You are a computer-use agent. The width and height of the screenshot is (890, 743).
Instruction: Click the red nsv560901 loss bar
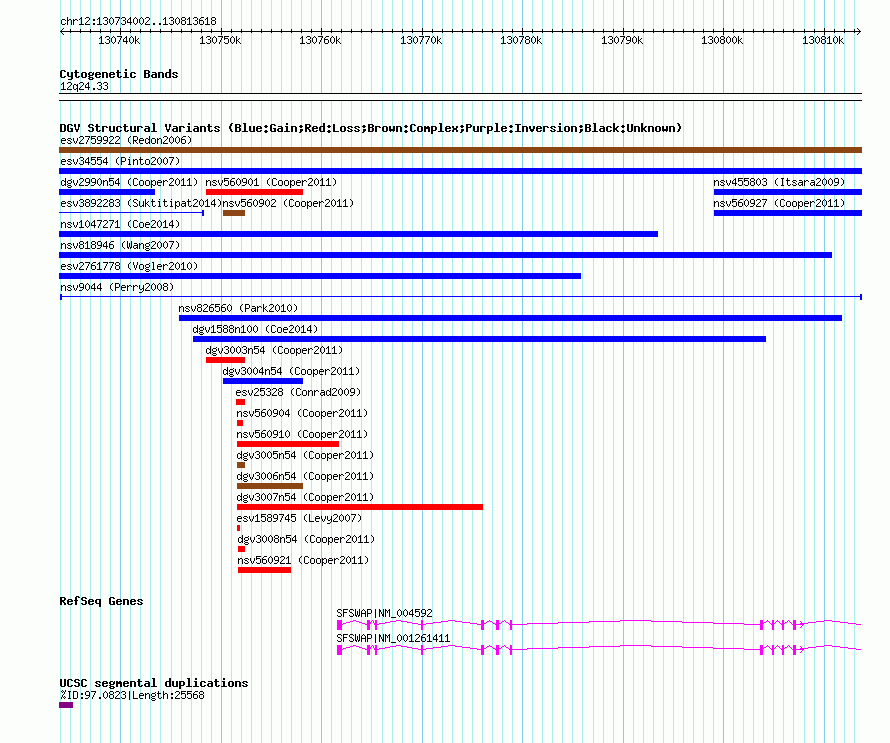254,192
